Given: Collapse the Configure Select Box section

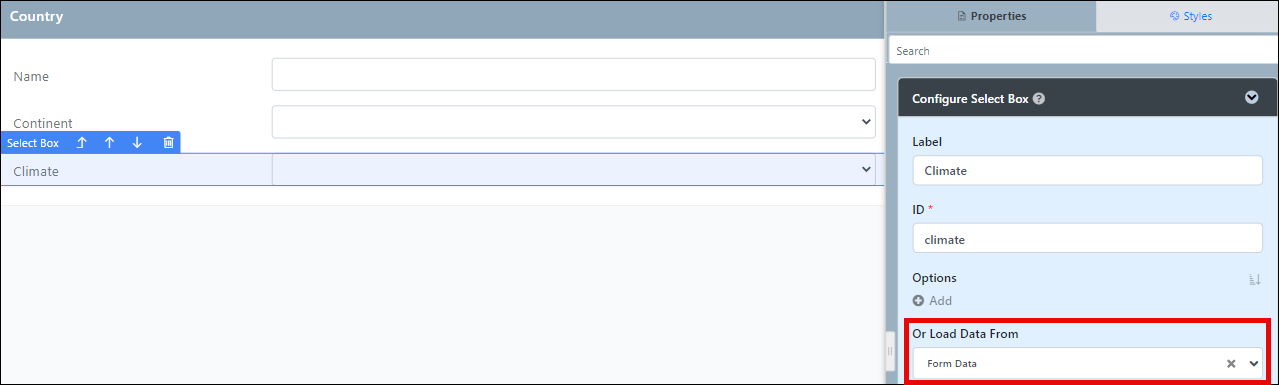Looking at the screenshot, I should click(x=1250, y=98).
